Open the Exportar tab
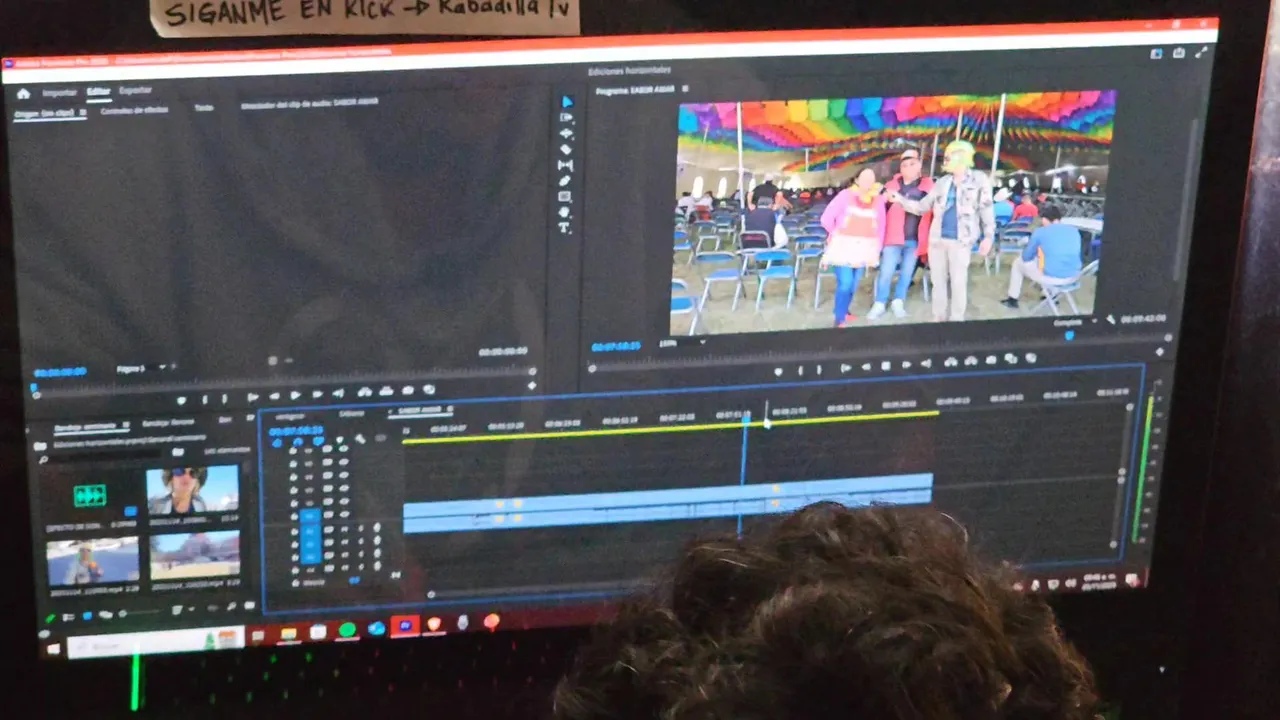Image resolution: width=1280 pixels, height=720 pixels. tap(135, 91)
